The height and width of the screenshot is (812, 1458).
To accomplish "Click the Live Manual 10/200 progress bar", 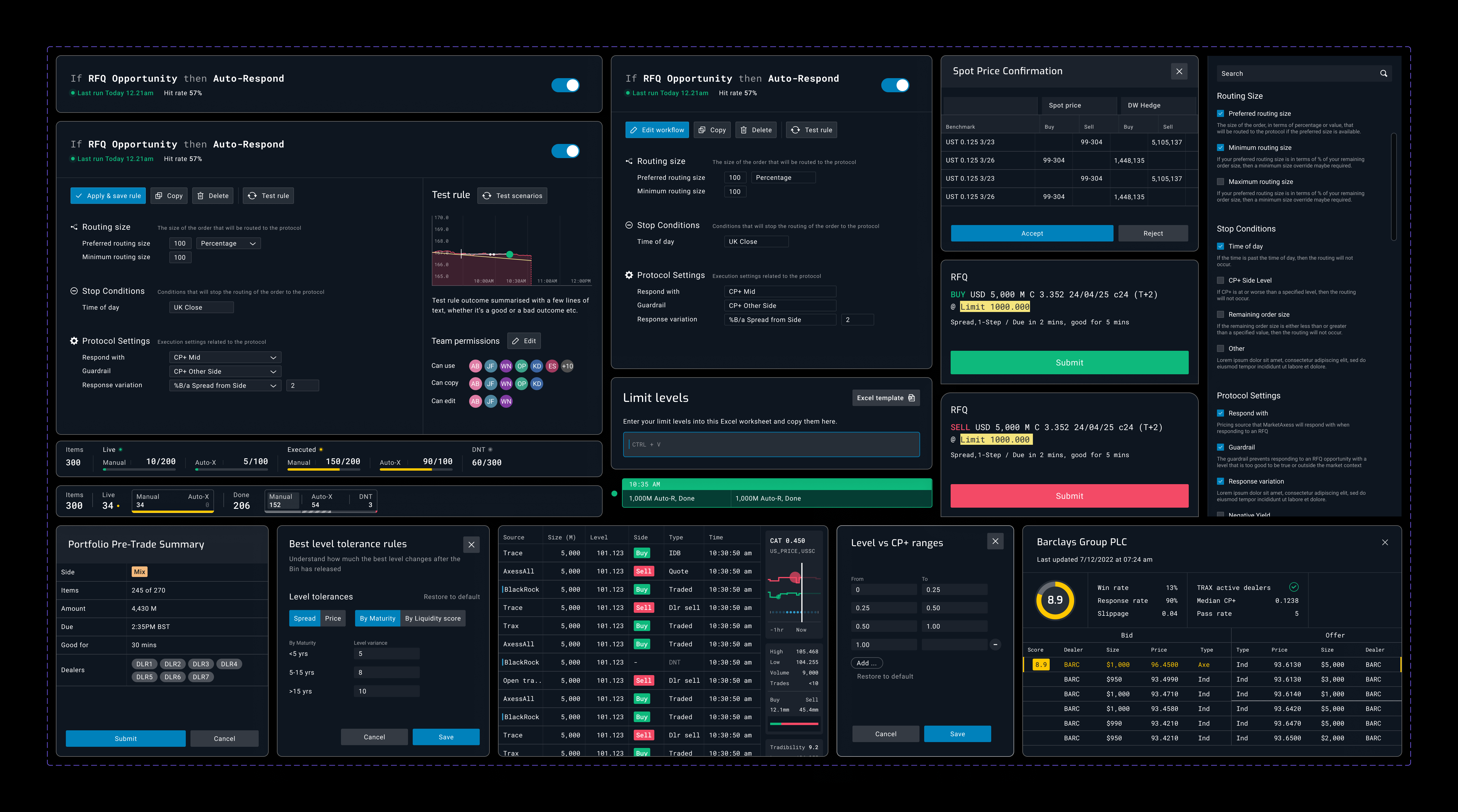I will tap(139, 470).
